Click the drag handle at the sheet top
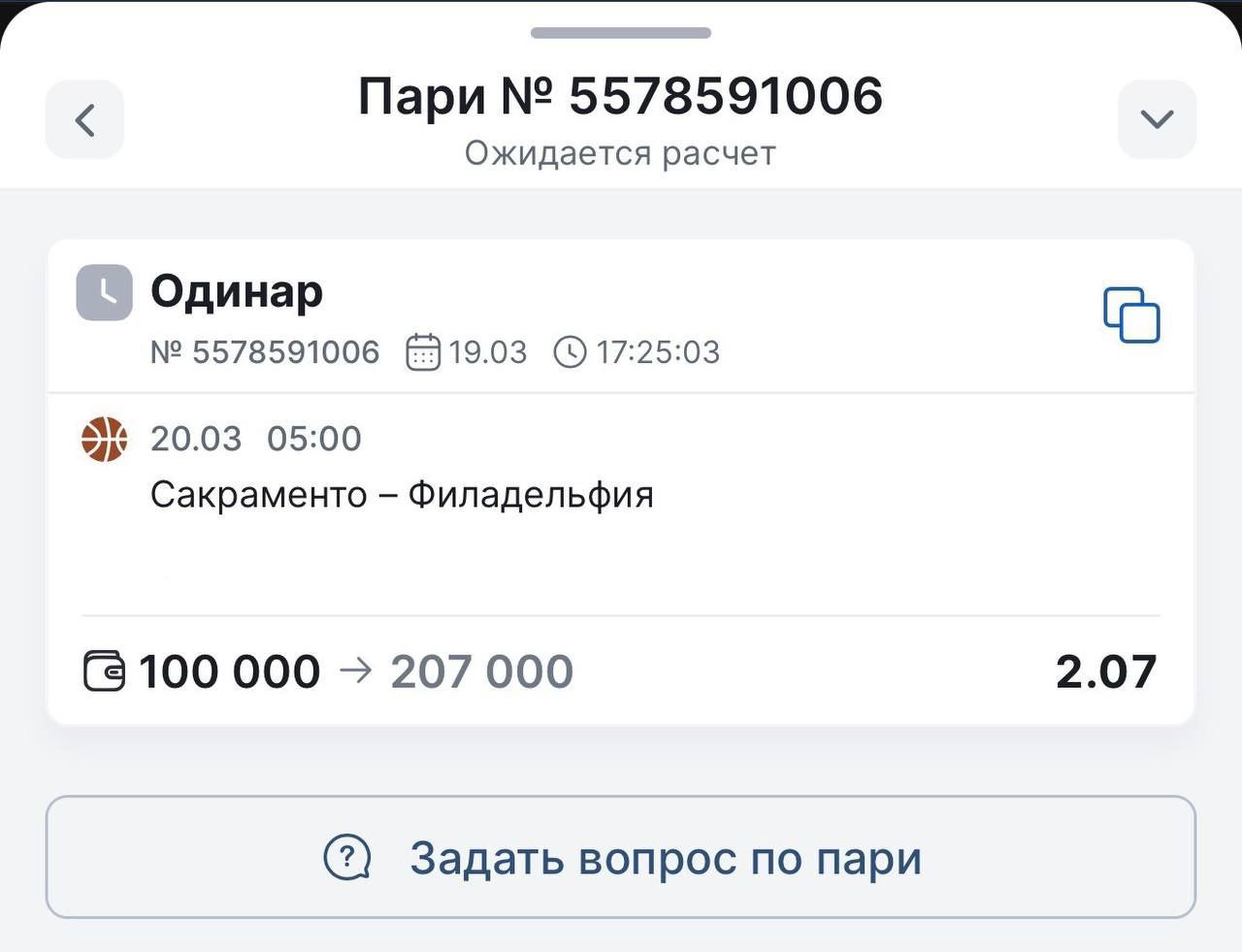 (x=621, y=33)
